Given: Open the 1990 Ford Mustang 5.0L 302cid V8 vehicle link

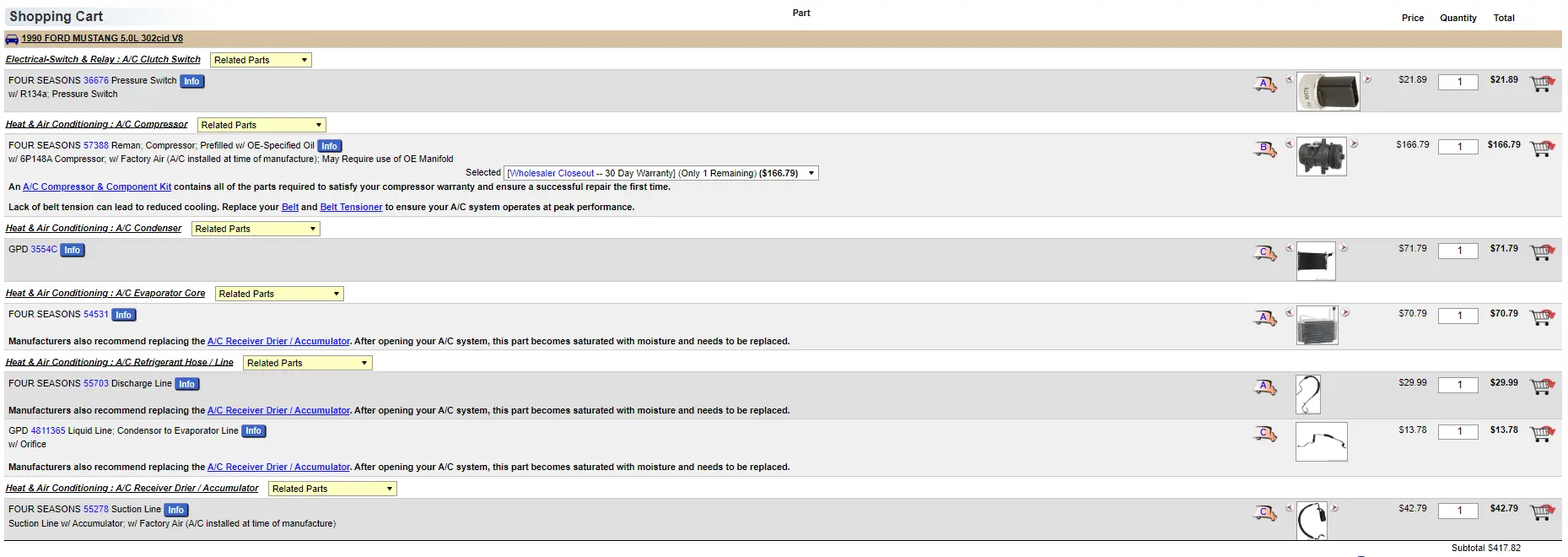Looking at the screenshot, I should click(102, 39).
